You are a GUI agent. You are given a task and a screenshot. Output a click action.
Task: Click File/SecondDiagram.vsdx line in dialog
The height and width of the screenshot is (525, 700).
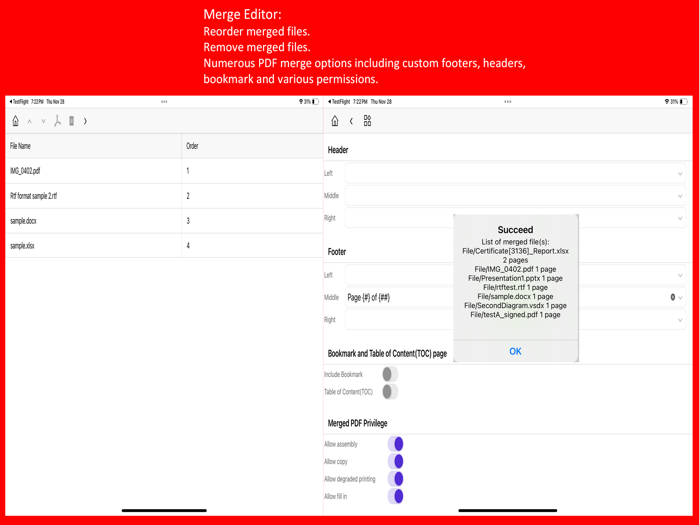(515, 306)
